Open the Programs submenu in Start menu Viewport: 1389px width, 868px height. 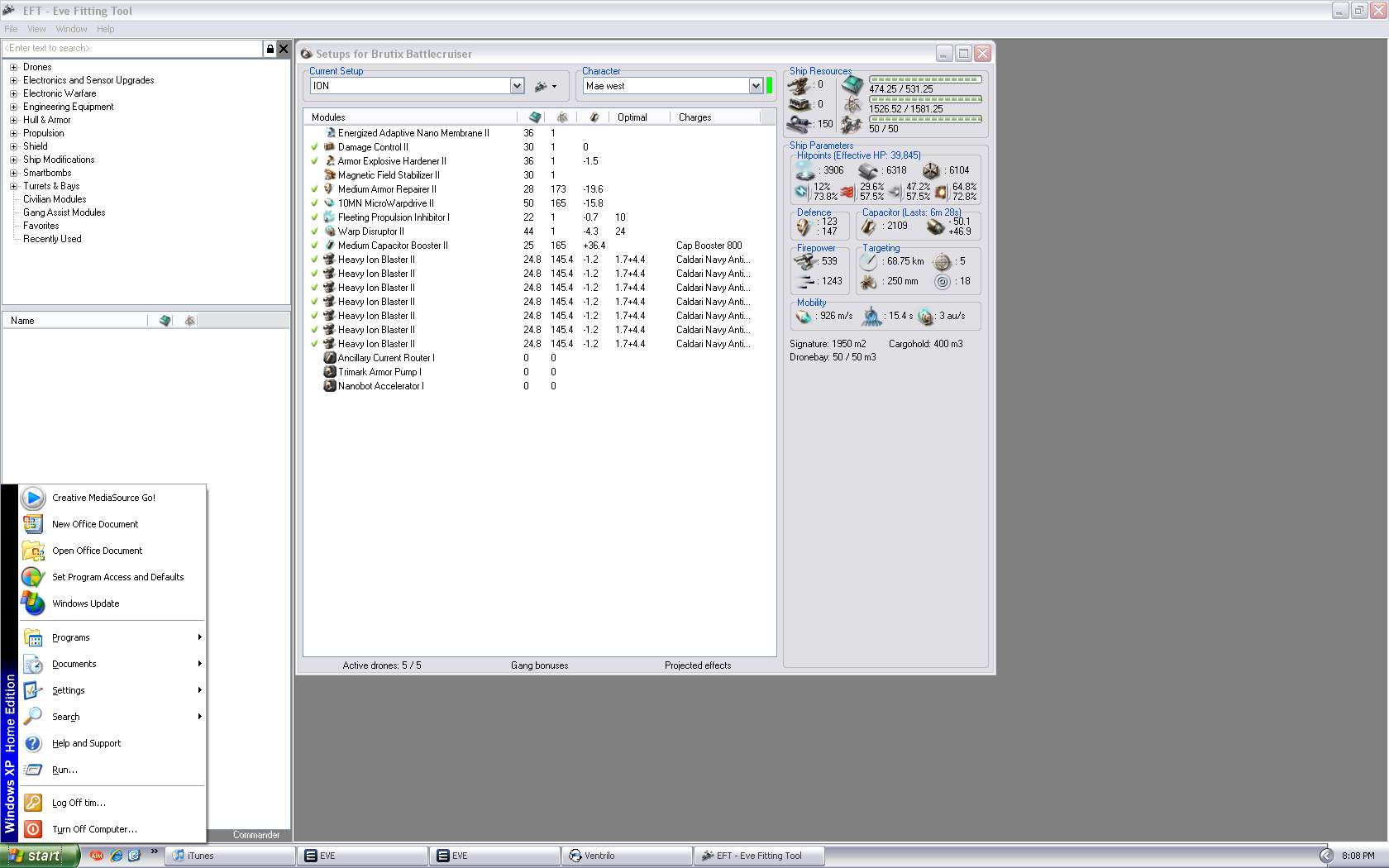tap(112, 637)
